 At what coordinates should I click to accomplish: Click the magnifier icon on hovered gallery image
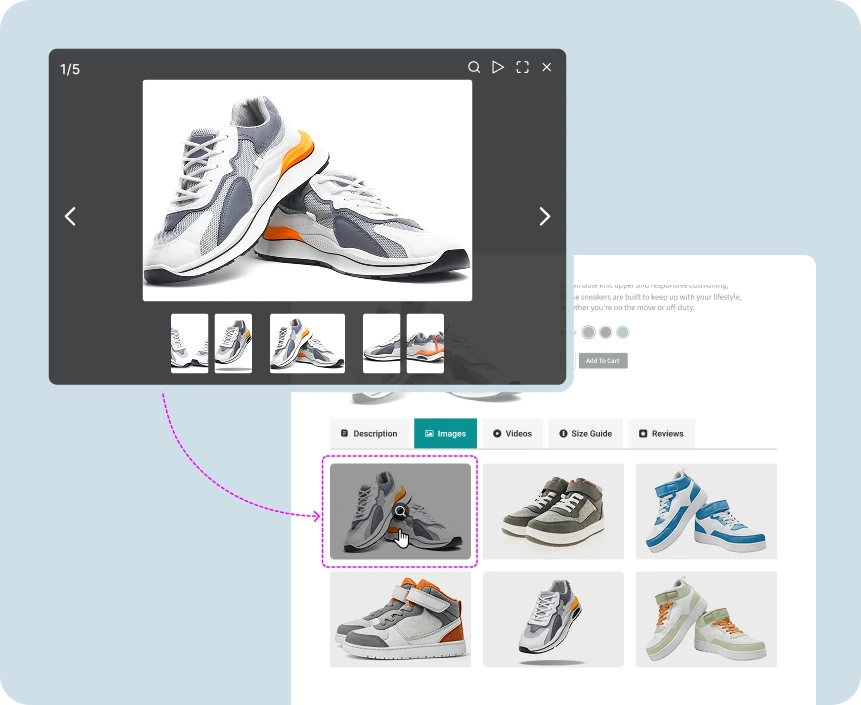click(400, 512)
